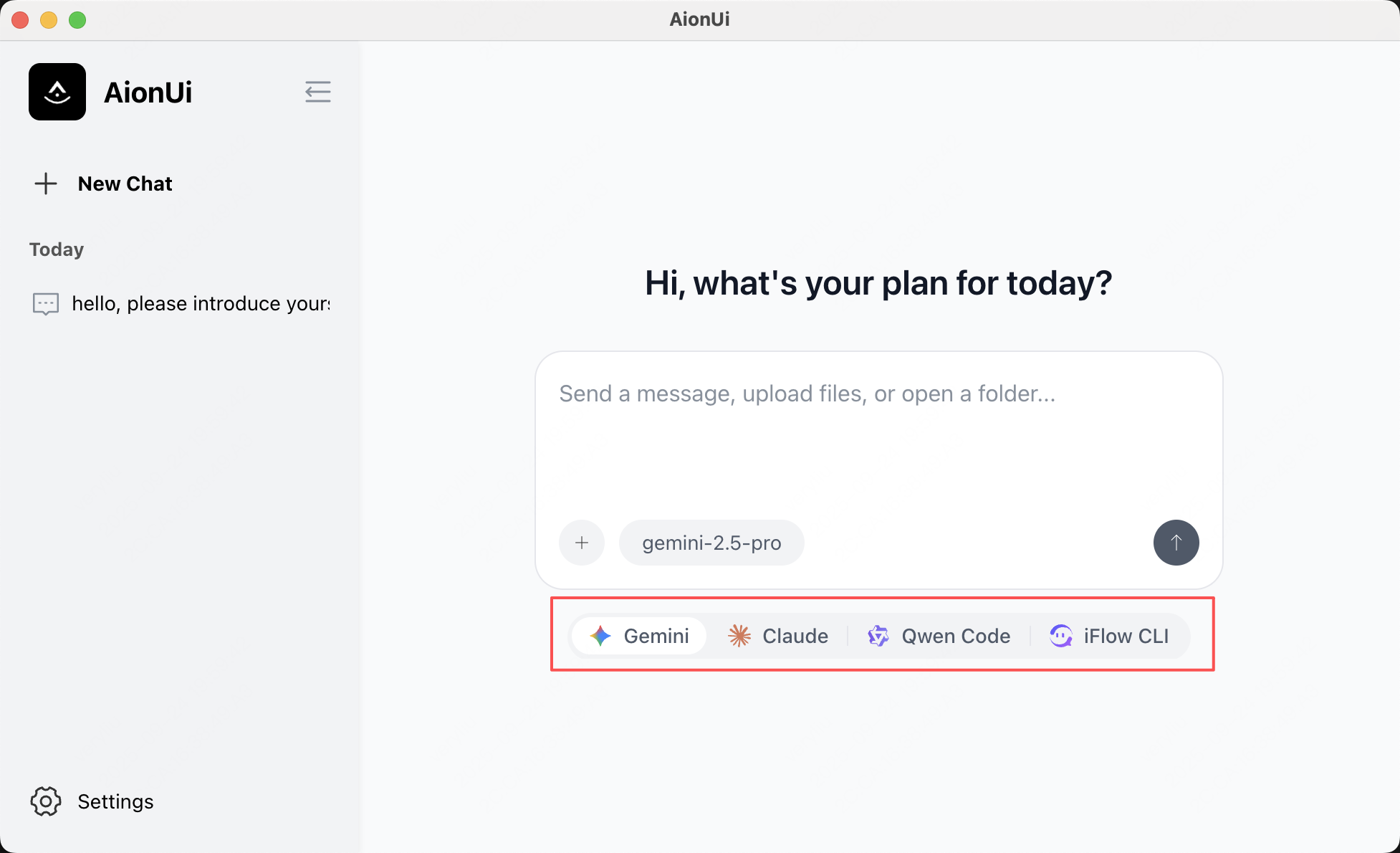Click the AionUi logo icon
Viewport: 1400px width, 853px height.
(x=57, y=92)
